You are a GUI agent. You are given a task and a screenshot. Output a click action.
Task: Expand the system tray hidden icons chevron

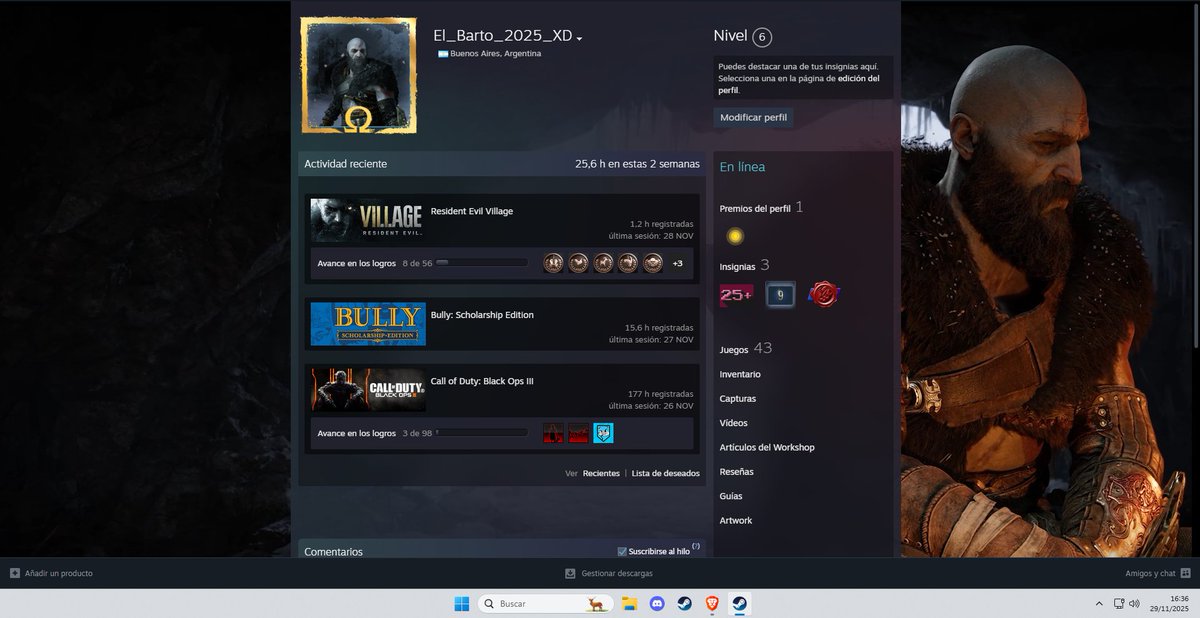point(1099,603)
